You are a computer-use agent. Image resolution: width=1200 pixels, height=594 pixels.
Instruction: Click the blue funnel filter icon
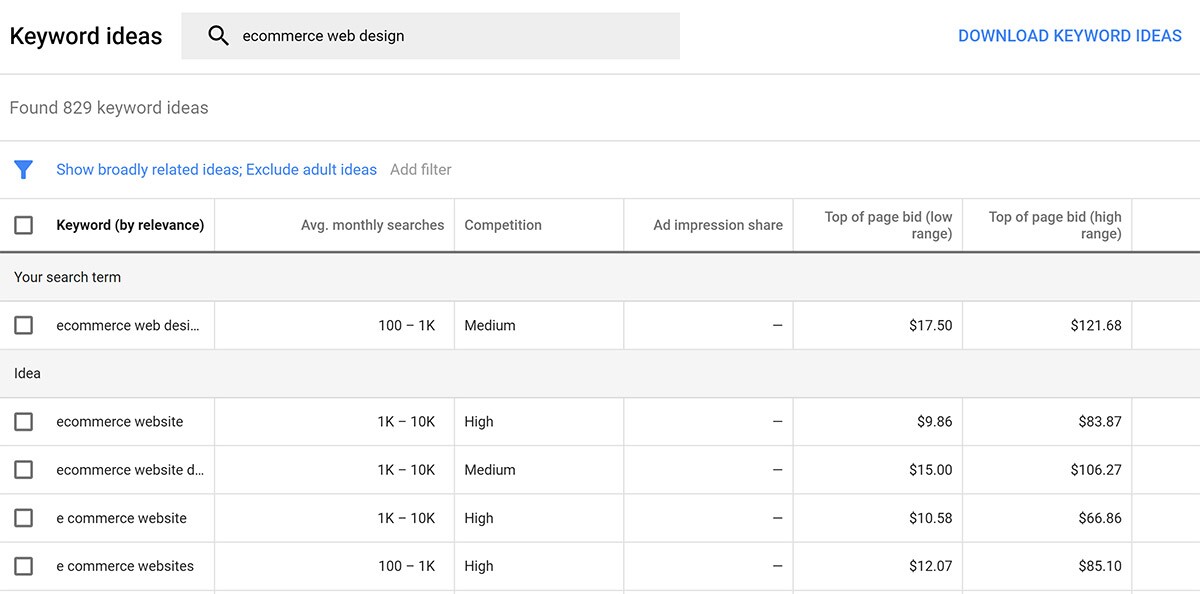[23, 170]
